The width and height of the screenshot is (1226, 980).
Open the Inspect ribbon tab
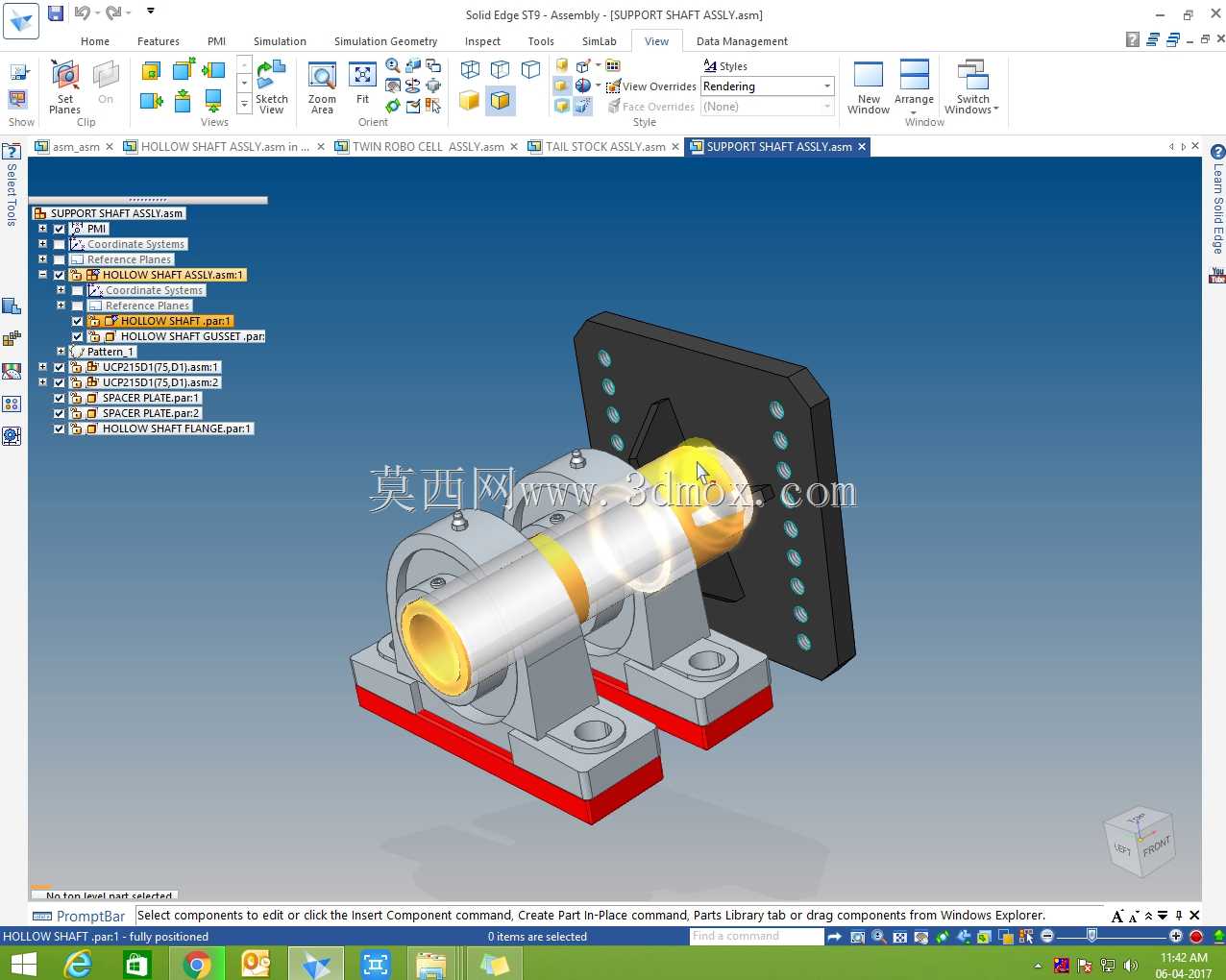tap(482, 41)
